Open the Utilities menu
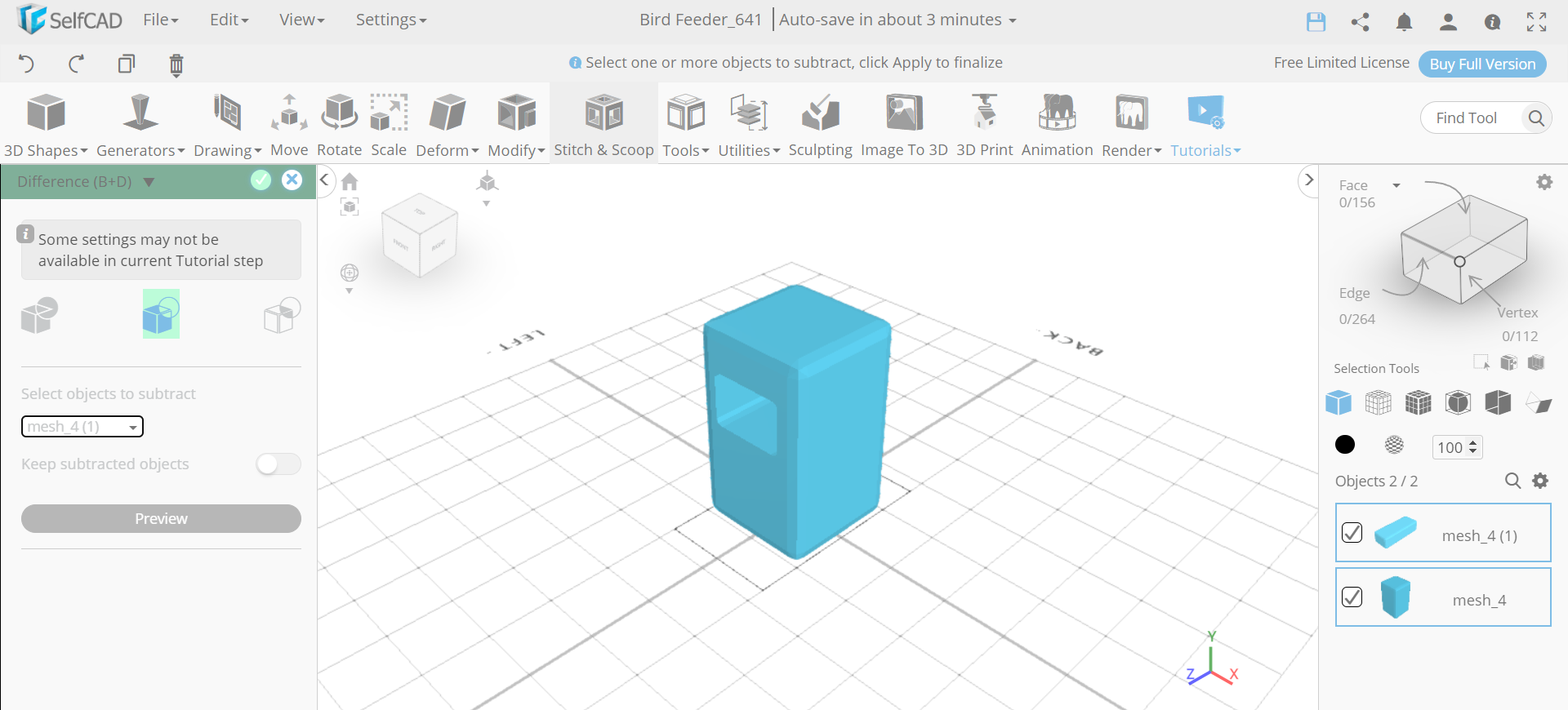The height and width of the screenshot is (710, 1568). point(749,124)
